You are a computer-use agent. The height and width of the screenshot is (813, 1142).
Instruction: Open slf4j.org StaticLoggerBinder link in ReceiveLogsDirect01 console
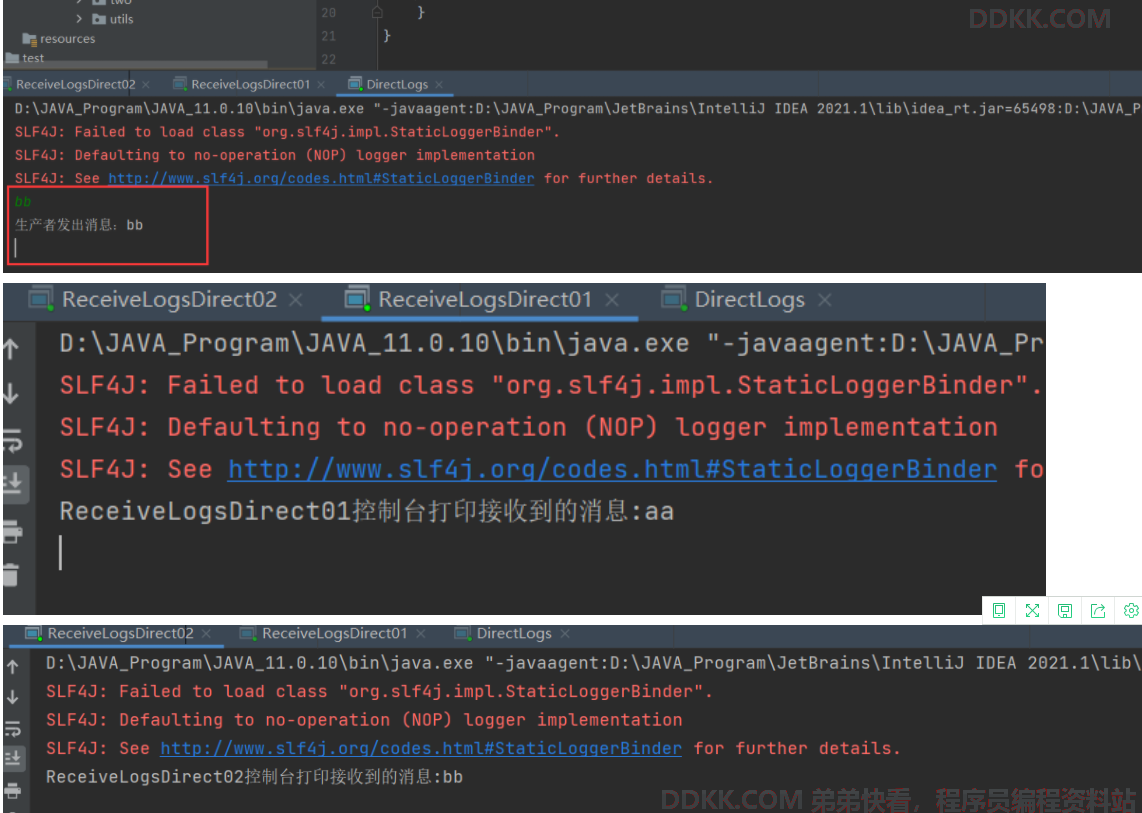[613, 469]
